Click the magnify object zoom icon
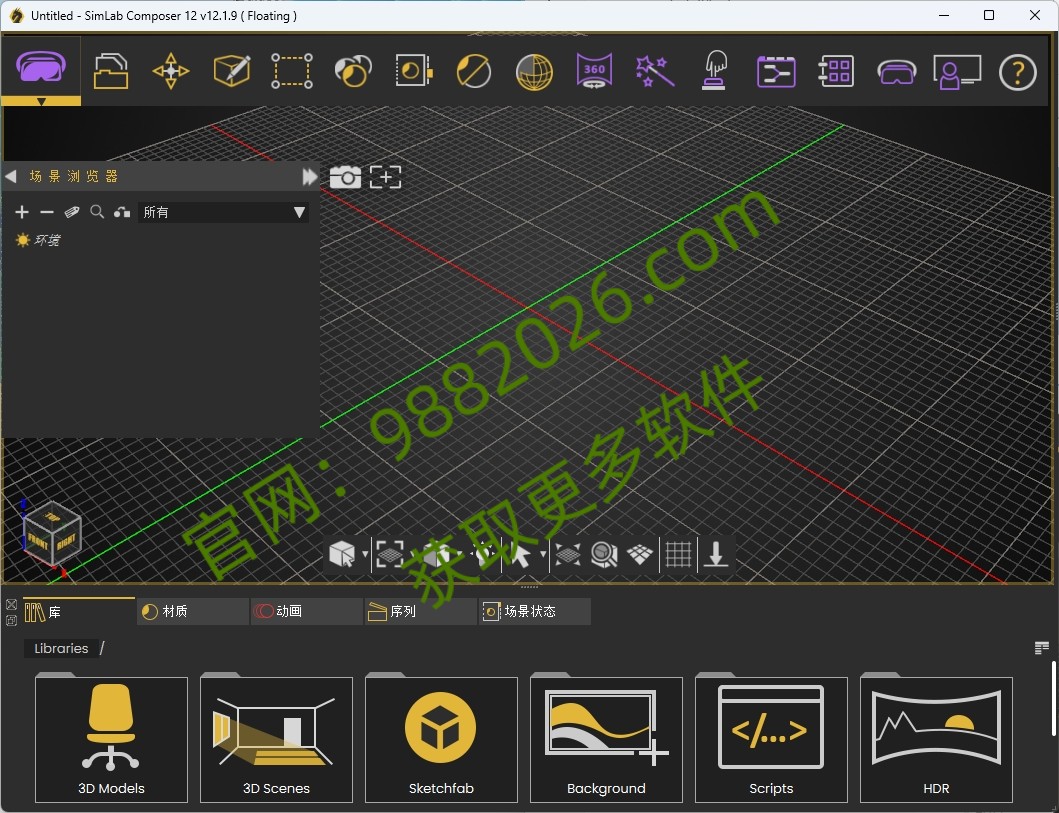This screenshot has height=813, width=1059. pyautogui.click(x=604, y=555)
